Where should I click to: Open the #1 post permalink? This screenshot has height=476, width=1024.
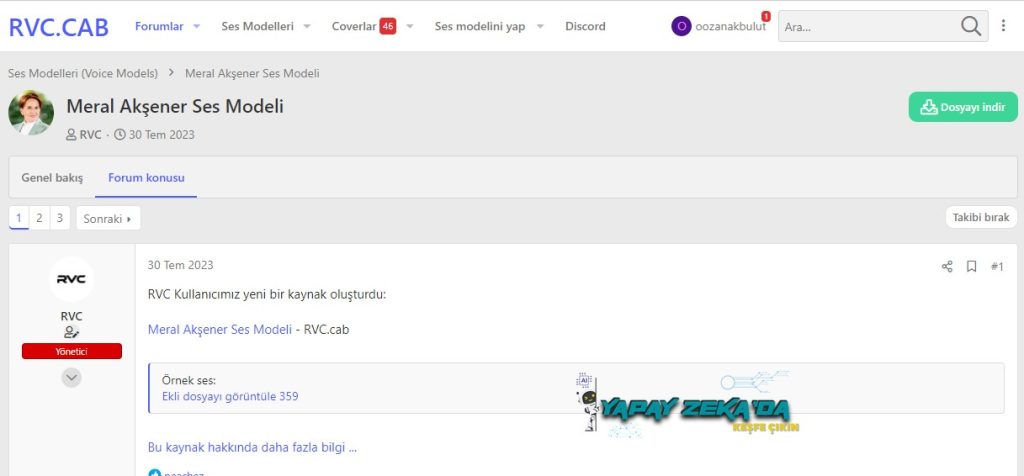click(x=997, y=266)
